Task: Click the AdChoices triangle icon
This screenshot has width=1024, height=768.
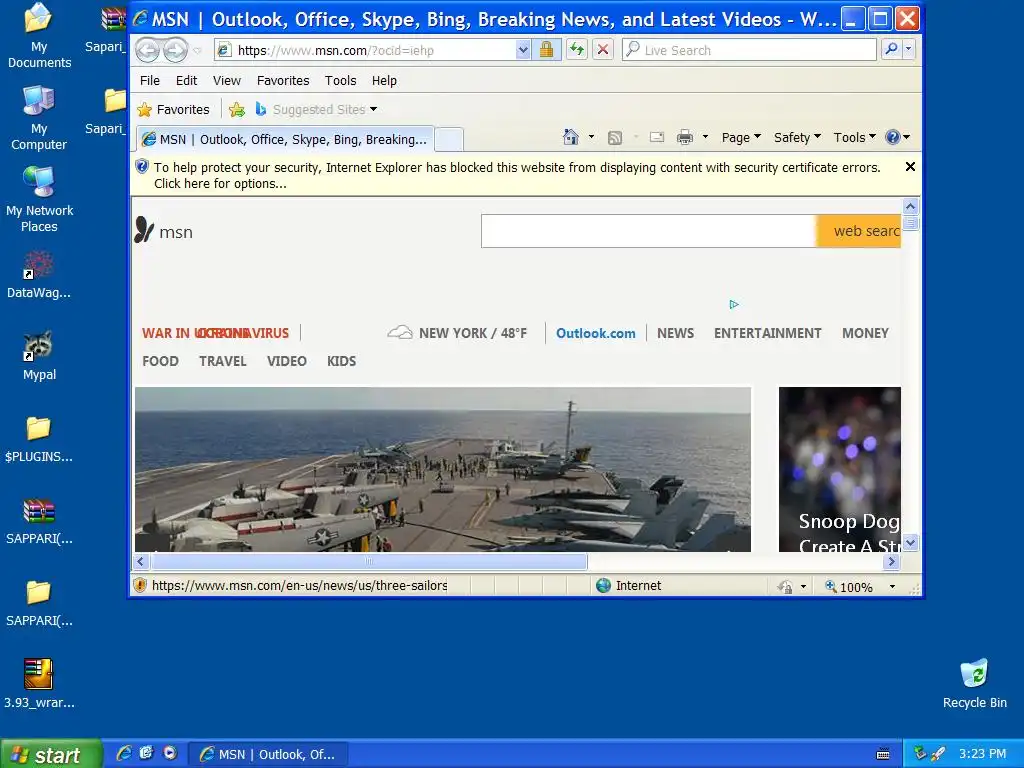Action: [734, 304]
